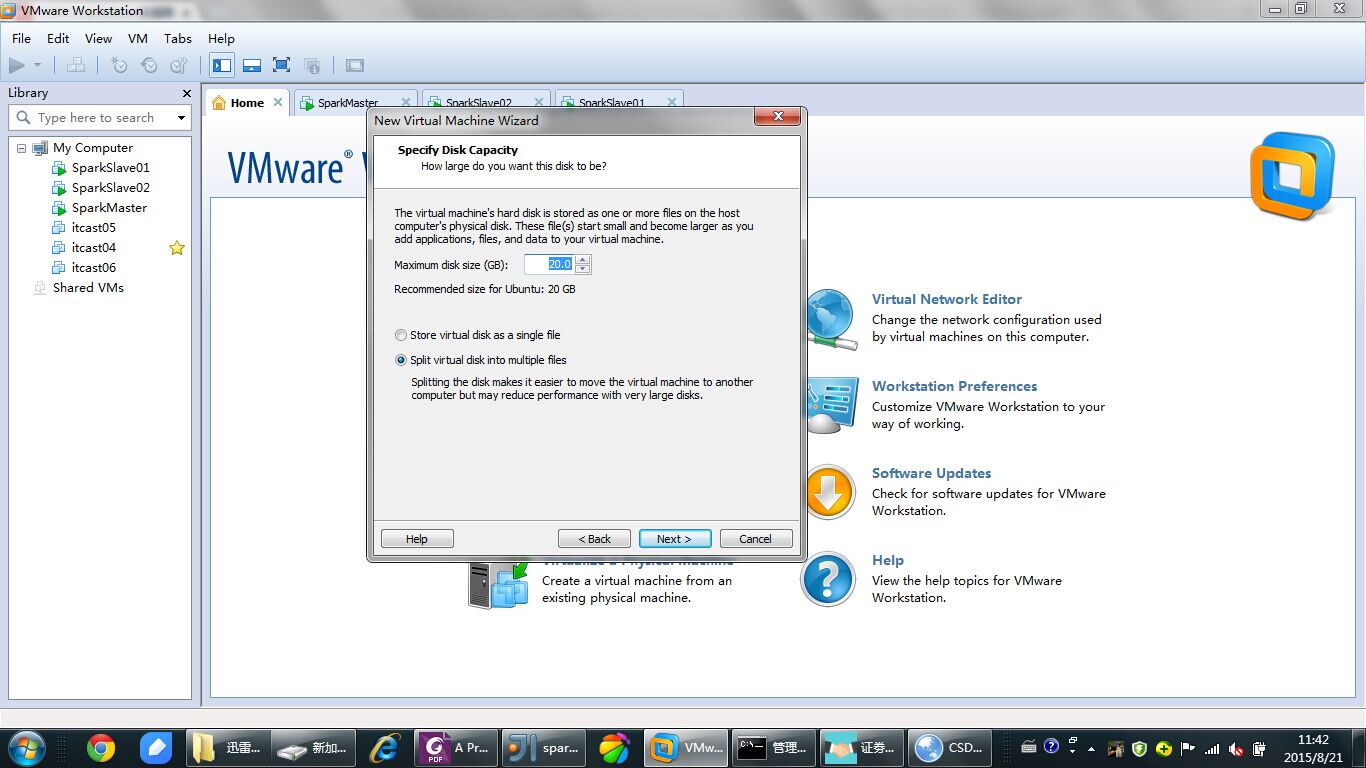Image resolution: width=1366 pixels, height=768 pixels.
Task: Open Google Chrome from the taskbar
Action: pos(100,747)
